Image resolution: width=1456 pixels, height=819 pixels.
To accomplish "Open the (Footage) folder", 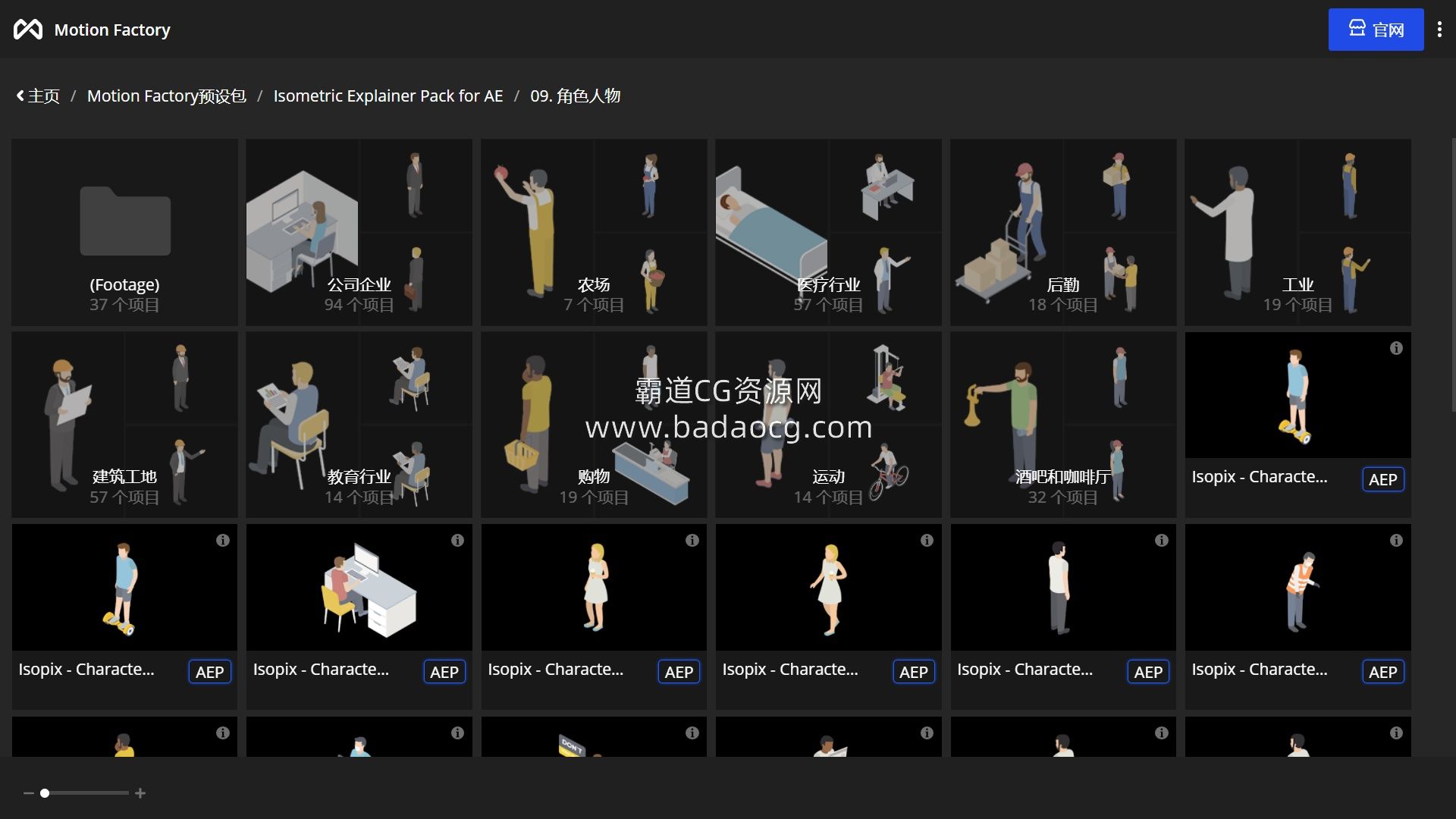I will click(124, 232).
